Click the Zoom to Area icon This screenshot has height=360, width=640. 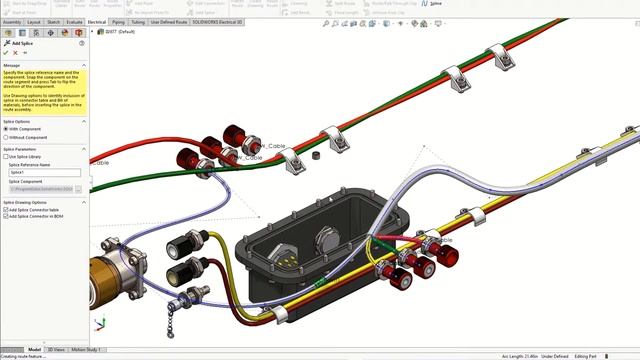coord(335,24)
